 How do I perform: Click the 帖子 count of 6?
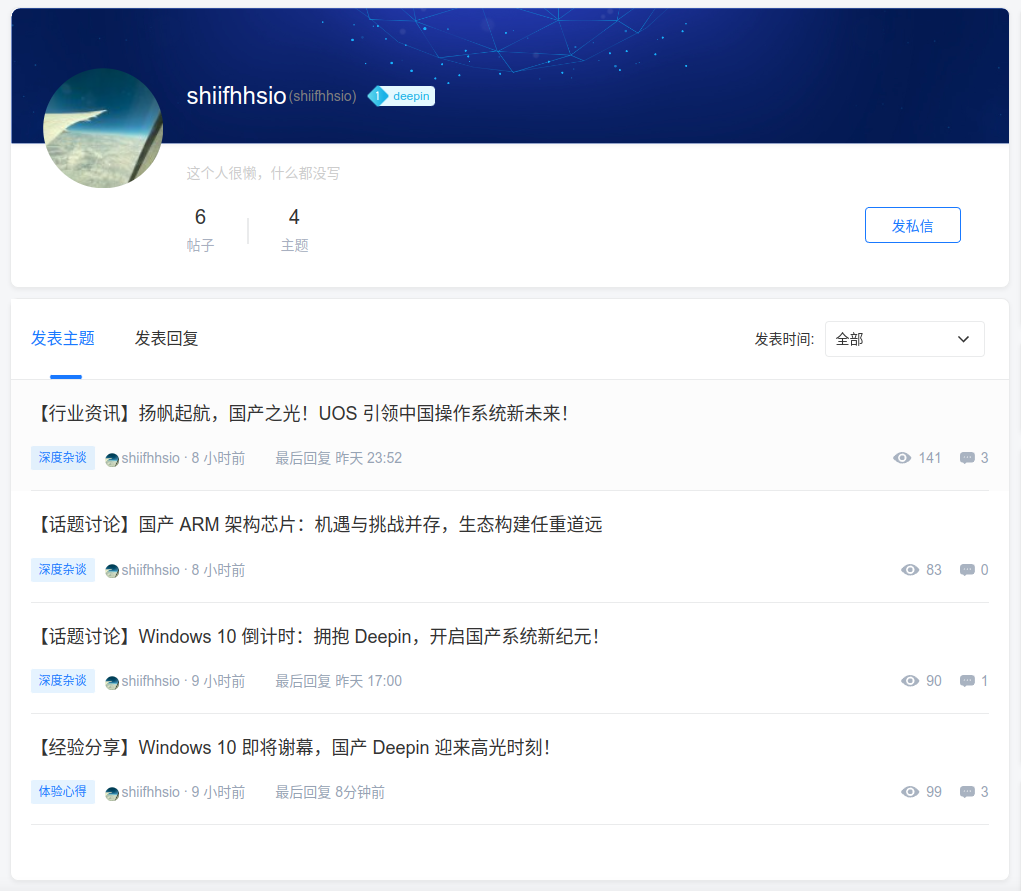pos(200,229)
